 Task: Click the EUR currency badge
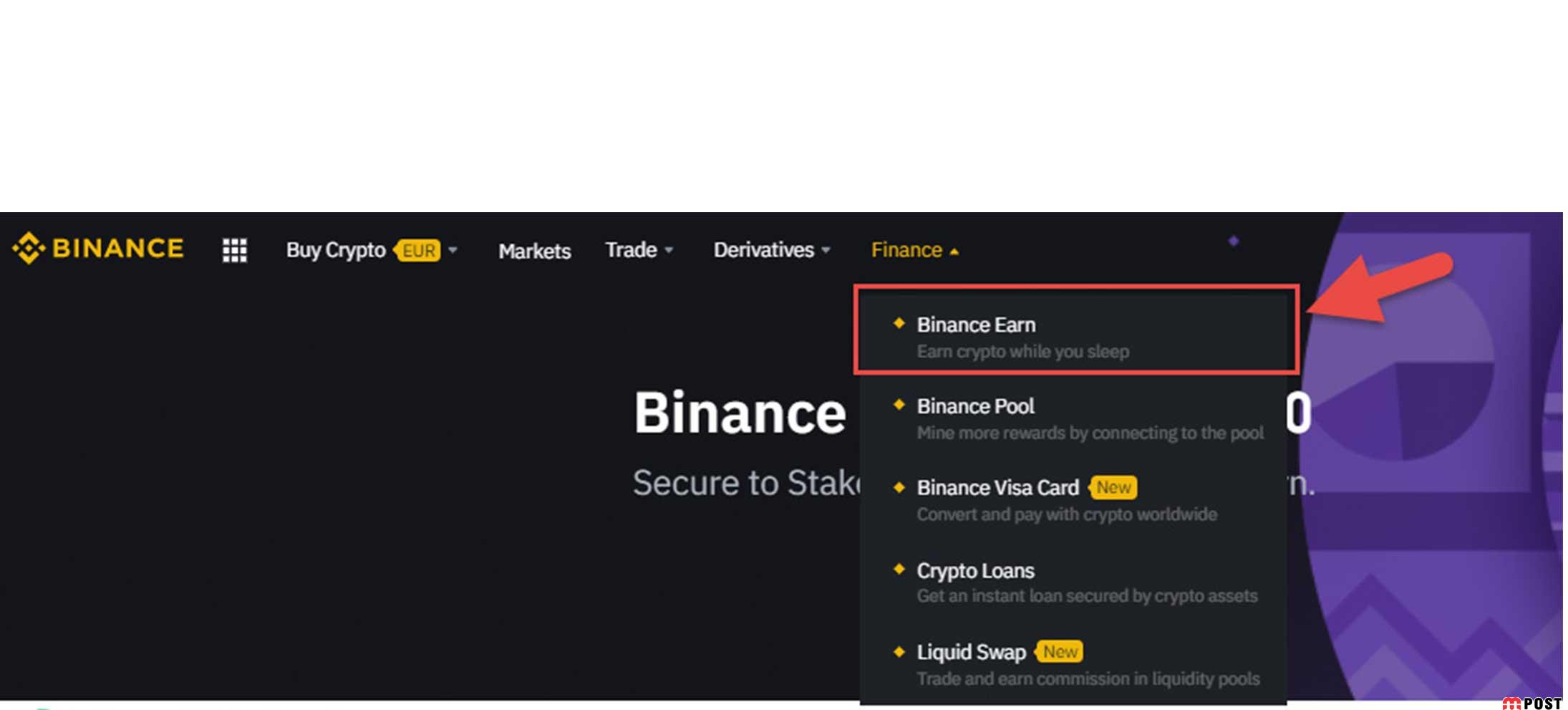(417, 250)
